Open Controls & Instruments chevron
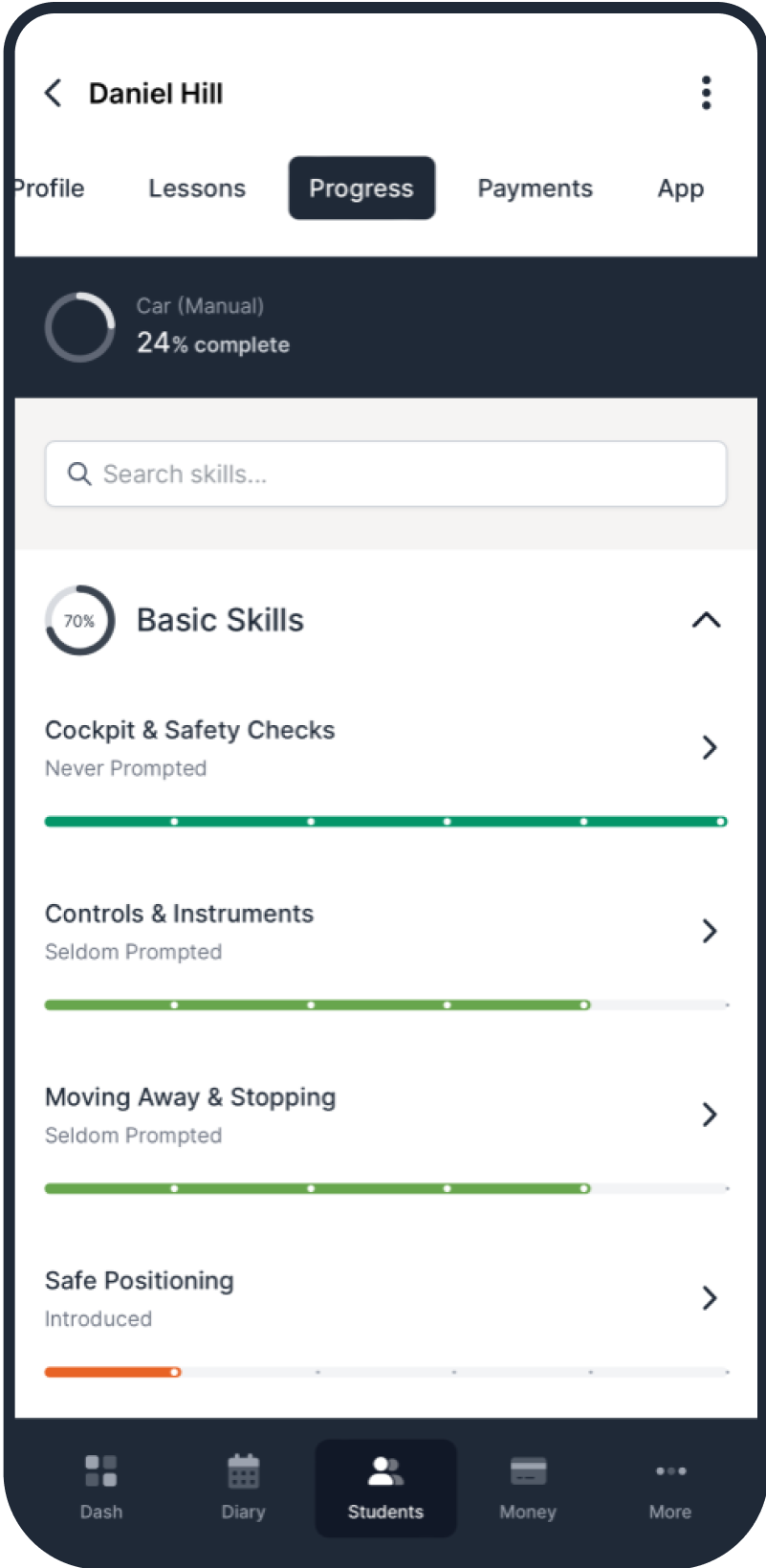The height and width of the screenshot is (1568, 766). [709, 931]
